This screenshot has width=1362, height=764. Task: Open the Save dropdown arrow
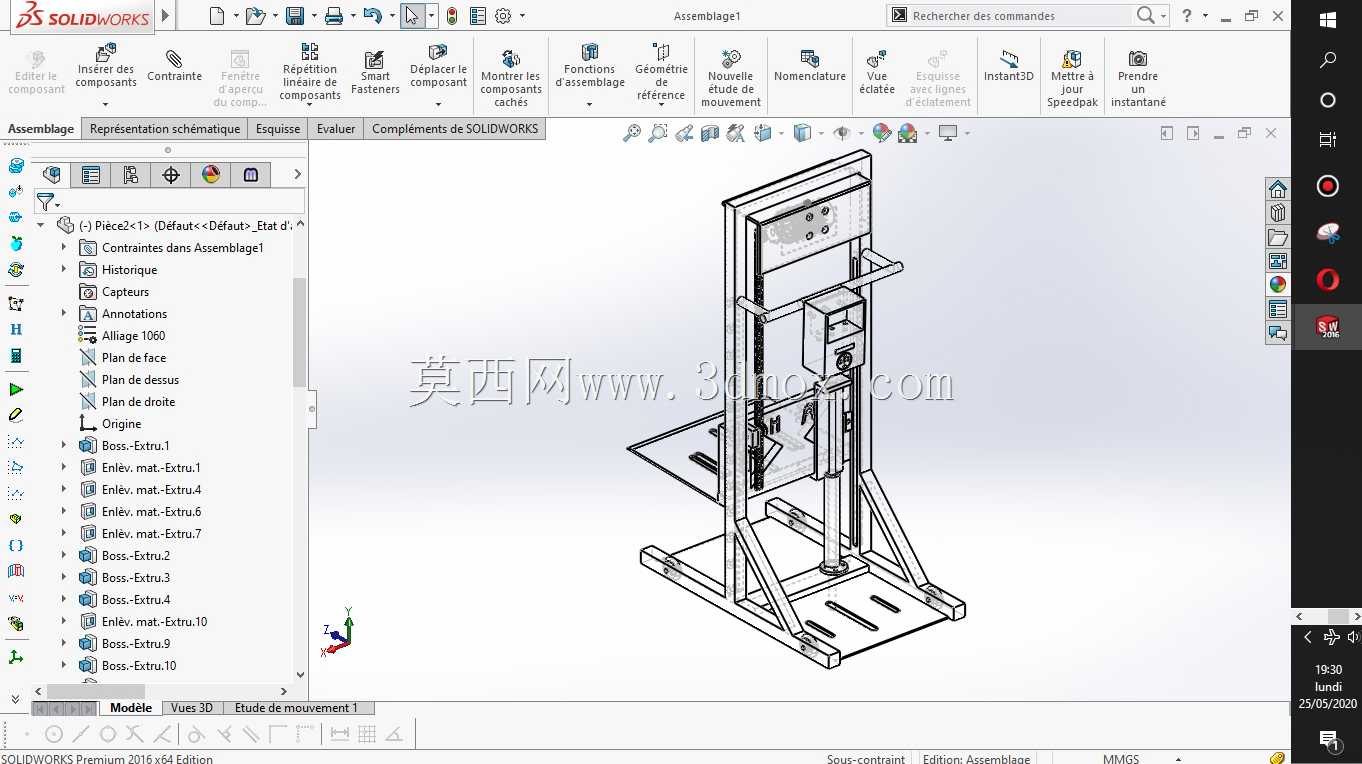click(314, 16)
